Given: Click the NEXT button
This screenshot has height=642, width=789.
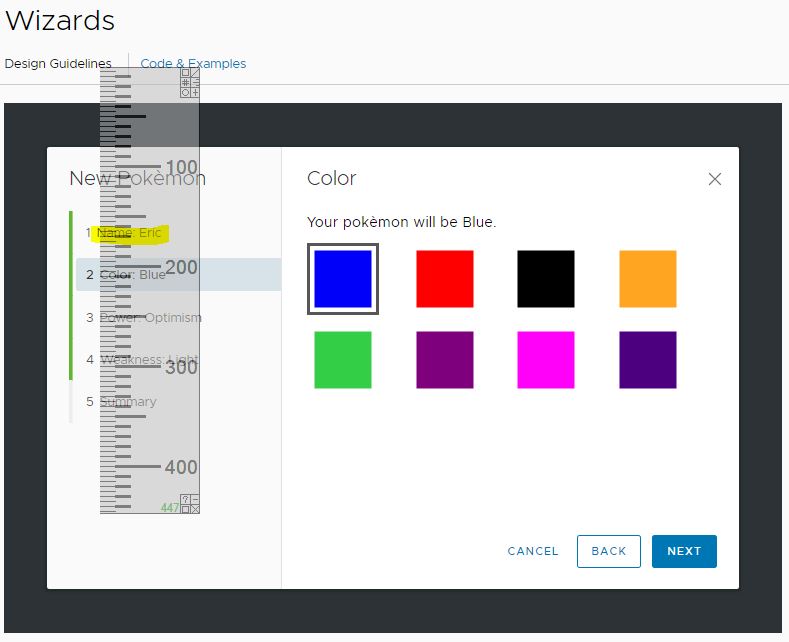Looking at the screenshot, I should 684,551.
